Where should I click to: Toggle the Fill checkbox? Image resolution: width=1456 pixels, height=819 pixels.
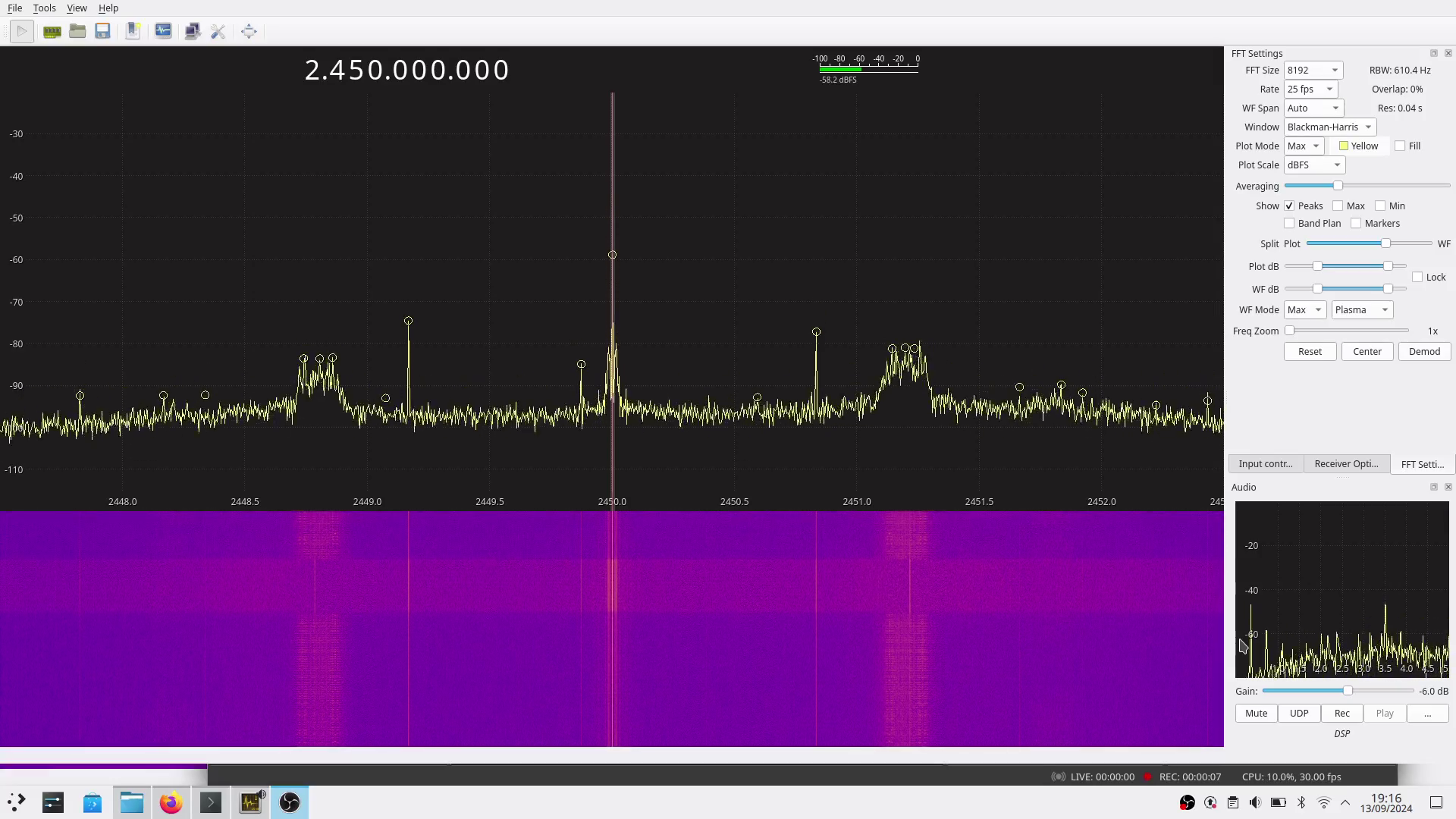pos(1400,146)
